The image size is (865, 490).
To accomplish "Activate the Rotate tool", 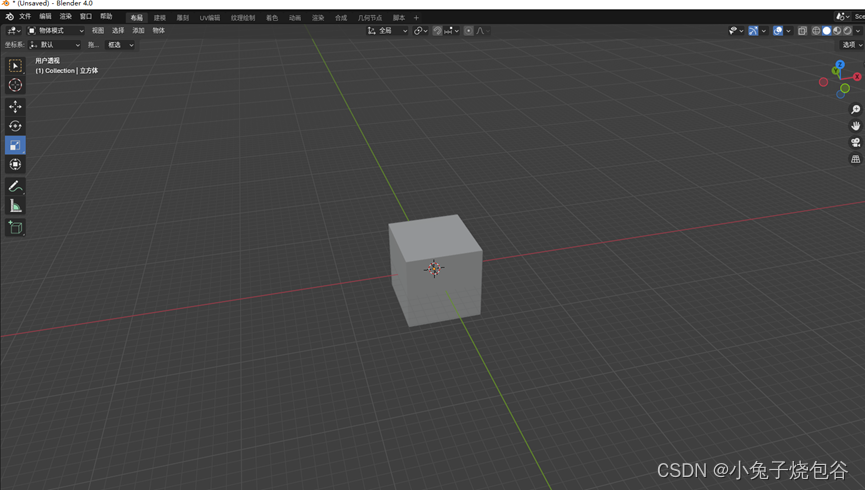I will pyautogui.click(x=15, y=126).
